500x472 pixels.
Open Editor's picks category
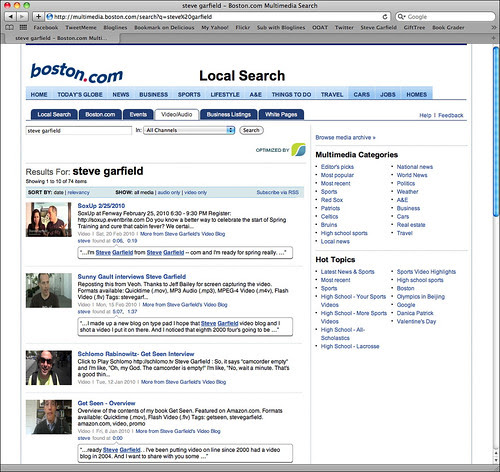pyautogui.click(x=337, y=167)
